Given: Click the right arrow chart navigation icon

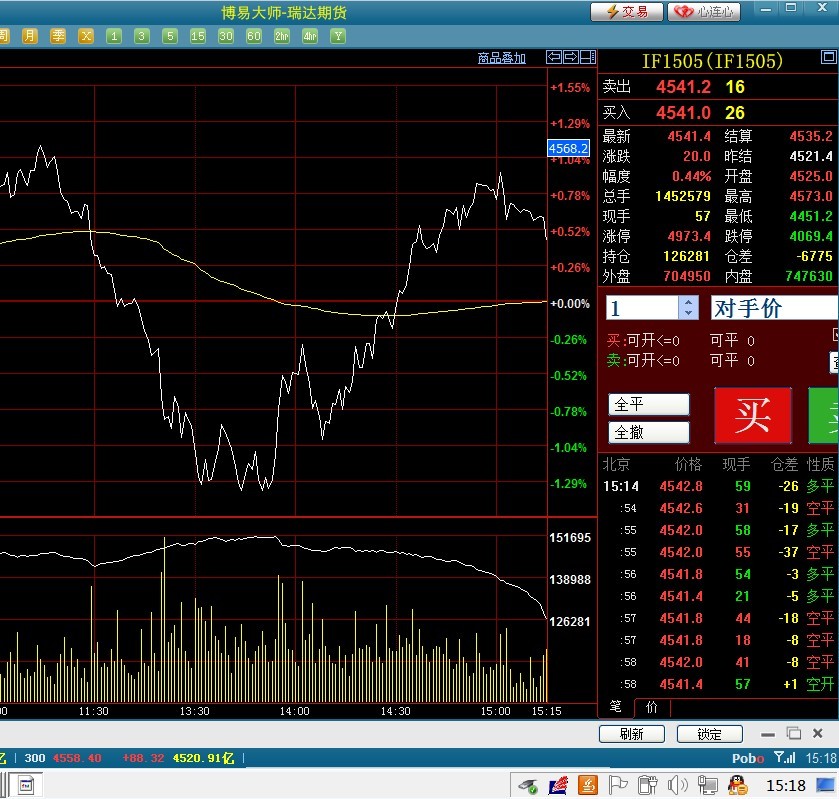Looking at the screenshot, I should (571, 57).
